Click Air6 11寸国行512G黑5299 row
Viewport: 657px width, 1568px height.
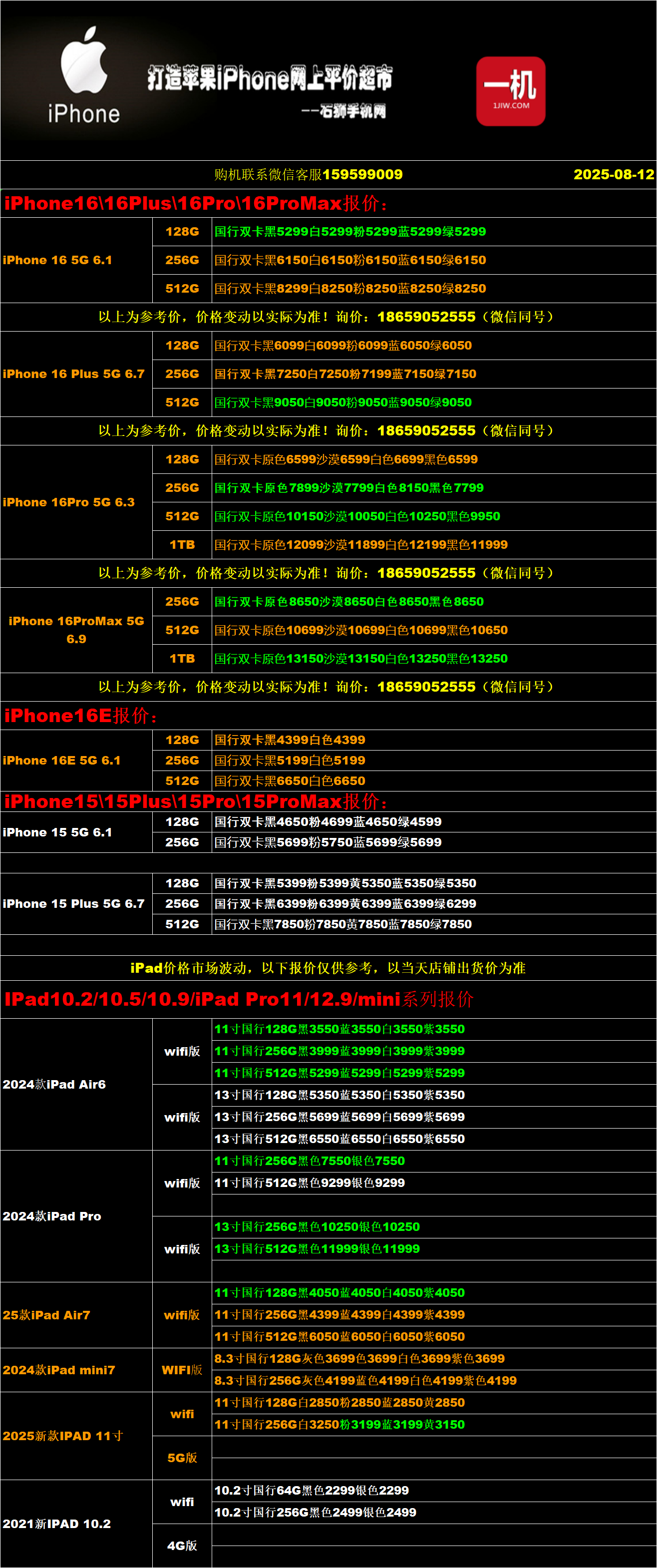[434, 1073]
